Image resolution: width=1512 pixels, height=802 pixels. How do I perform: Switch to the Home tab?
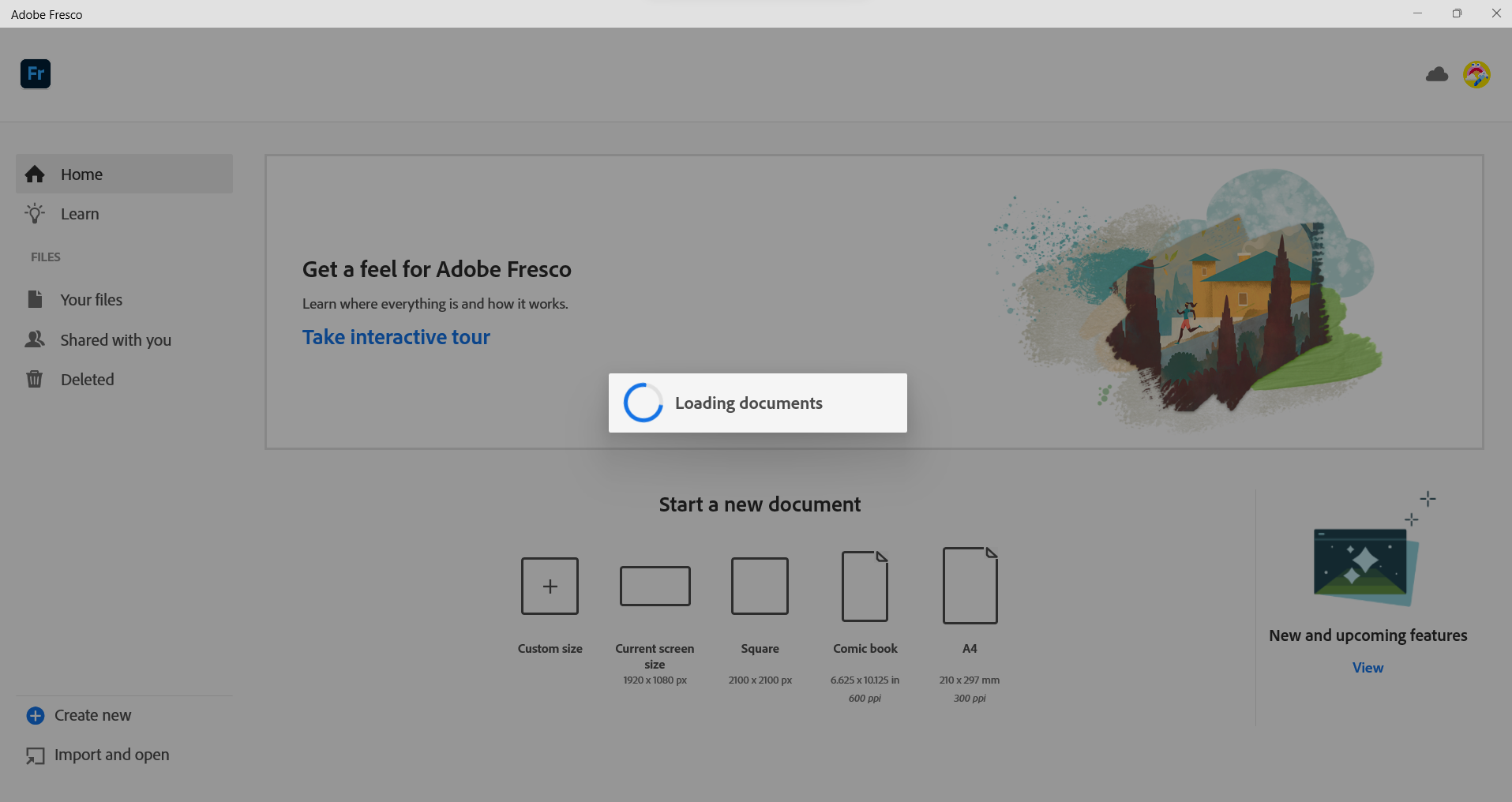[x=81, y=174]
